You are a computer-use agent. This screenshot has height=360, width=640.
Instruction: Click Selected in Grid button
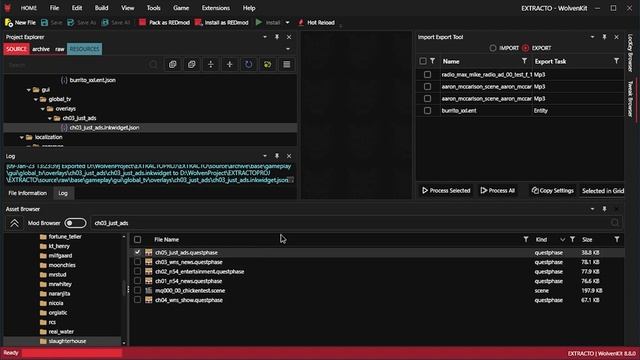pos(602,191)
